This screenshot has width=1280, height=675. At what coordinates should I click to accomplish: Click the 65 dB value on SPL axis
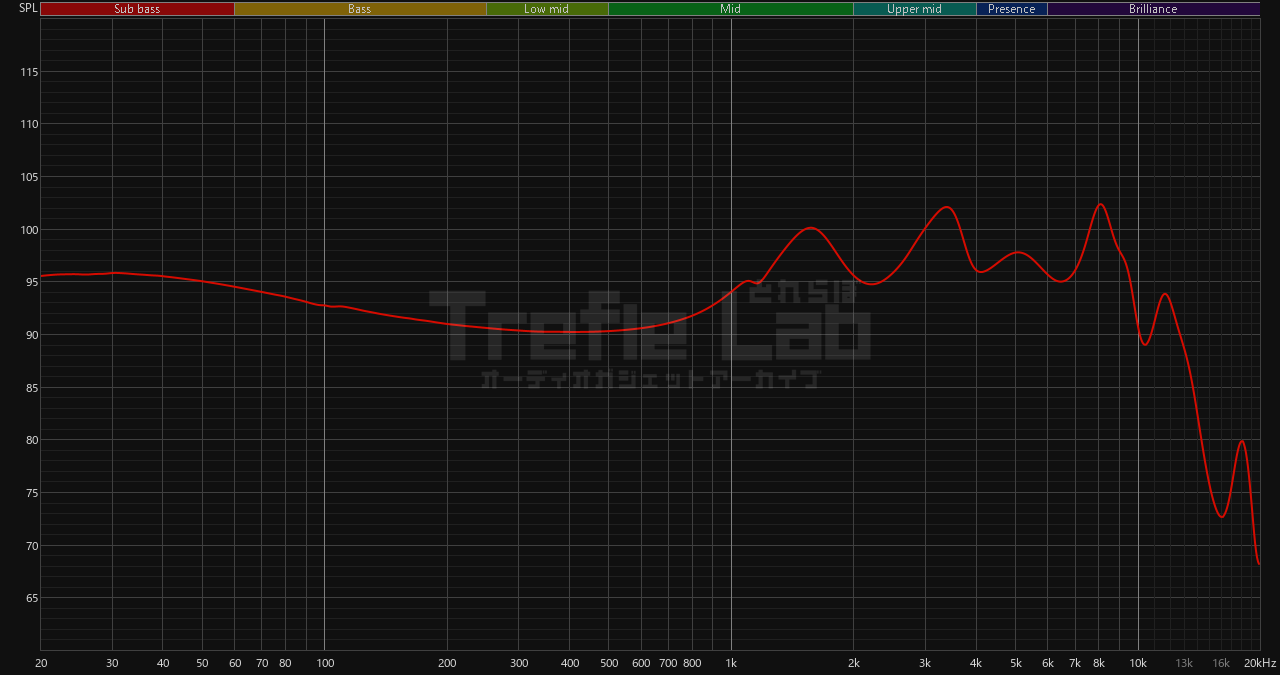(30, 599)
